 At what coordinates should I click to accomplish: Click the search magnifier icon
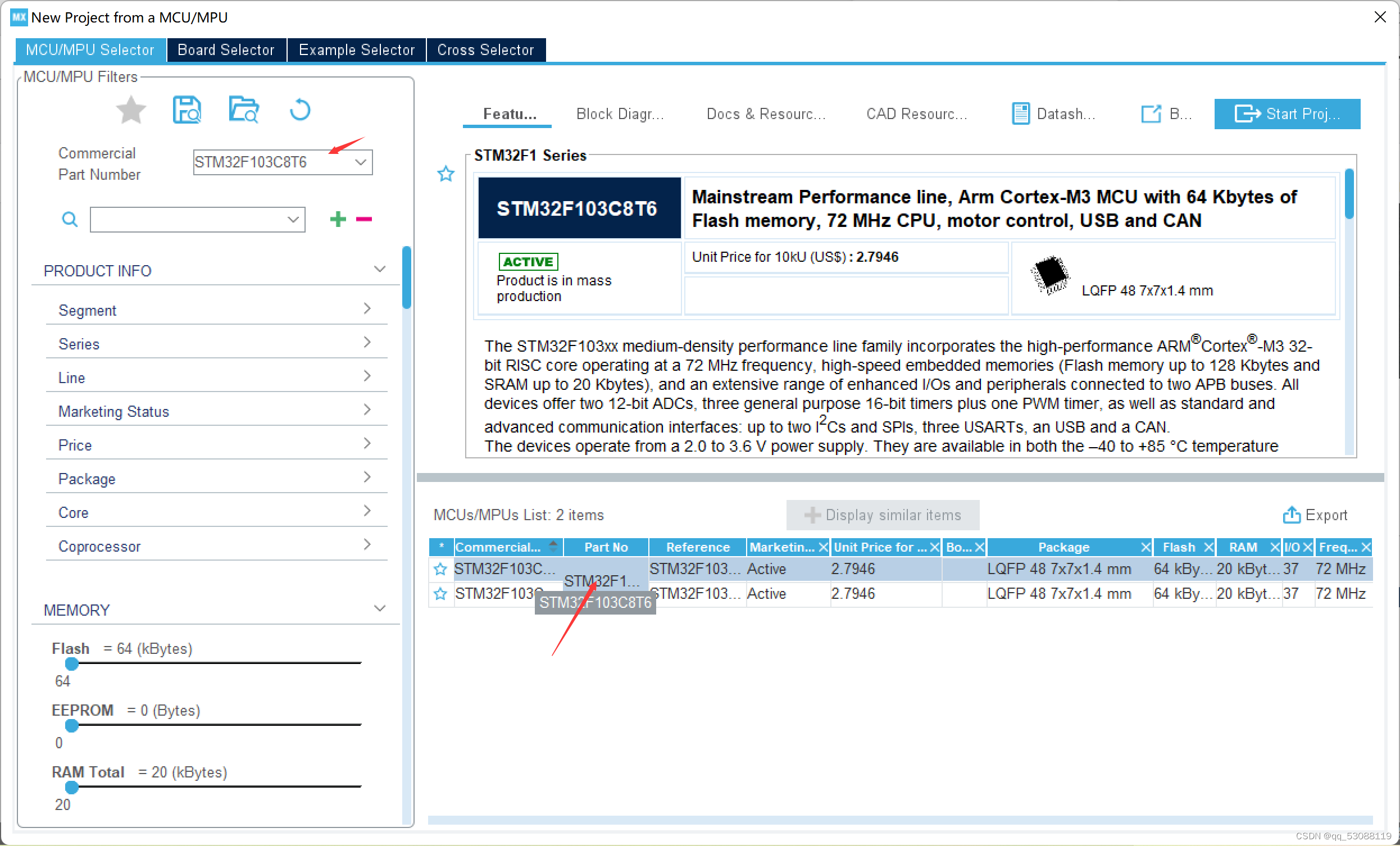click(x=69, y=219)
